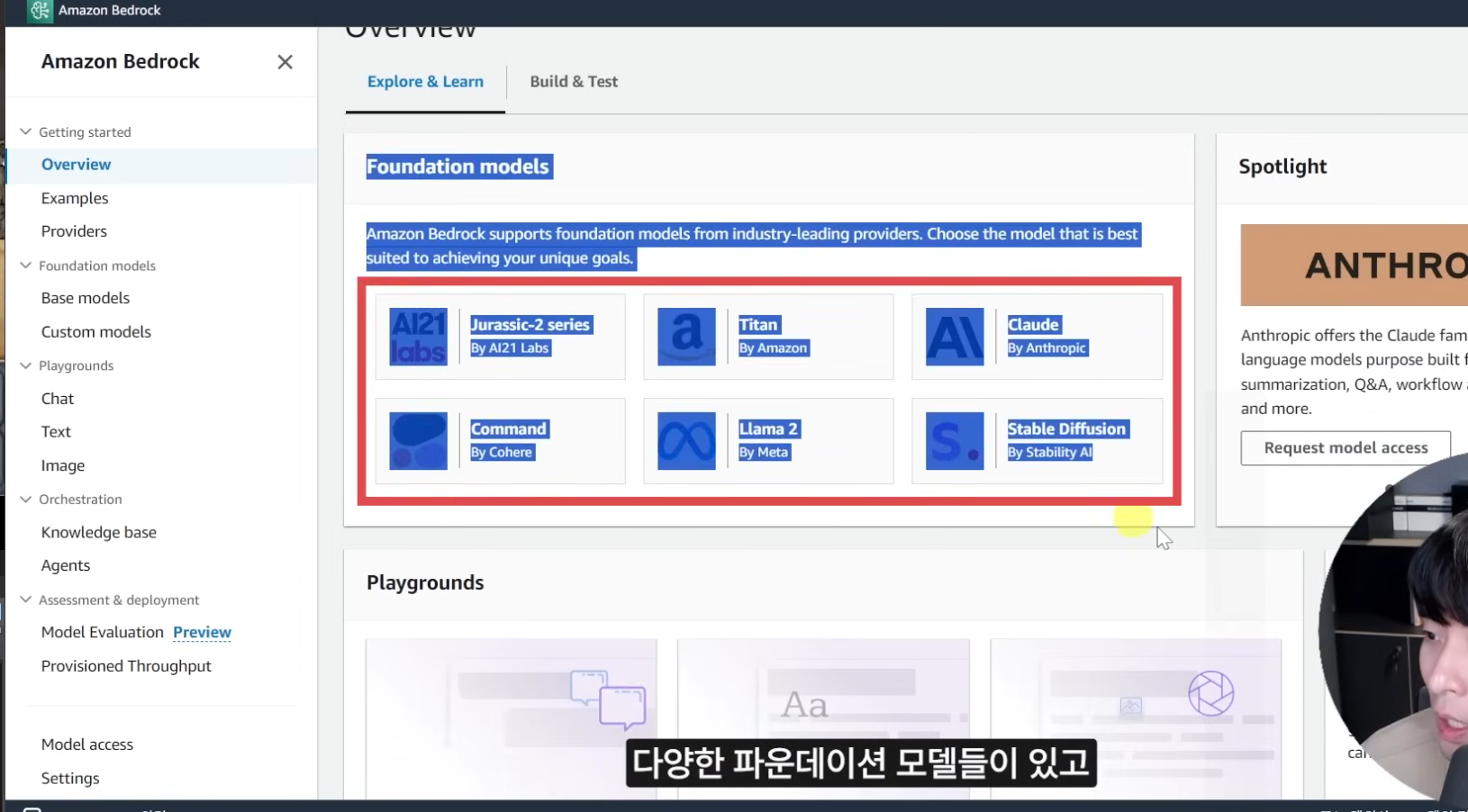Select the Jurassic-2 series model title

(x=530, y=325)
